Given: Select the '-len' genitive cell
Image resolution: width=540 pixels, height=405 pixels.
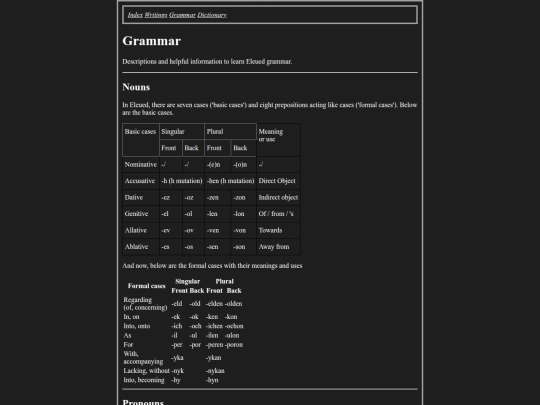Looking at the screenshot, I should (217, 214).
